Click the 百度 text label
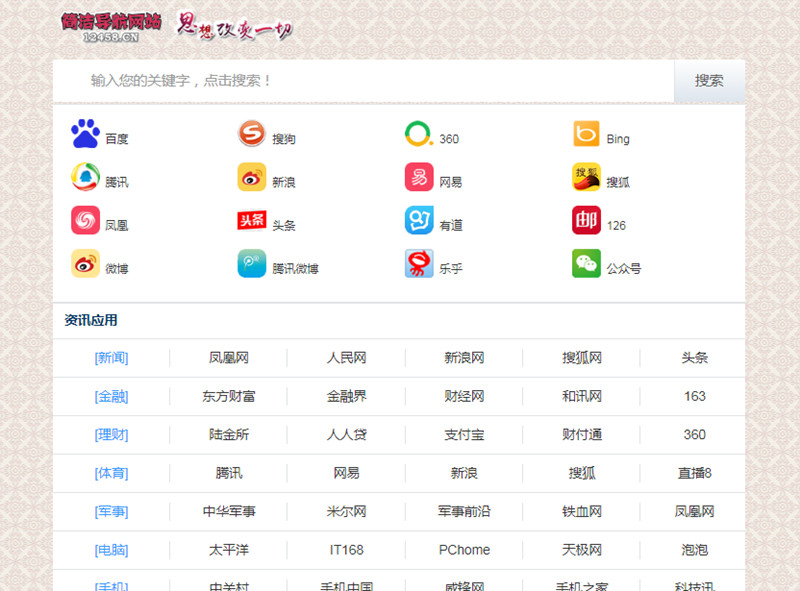The width and height of the screenshot is (800, 591). [117, 139]
